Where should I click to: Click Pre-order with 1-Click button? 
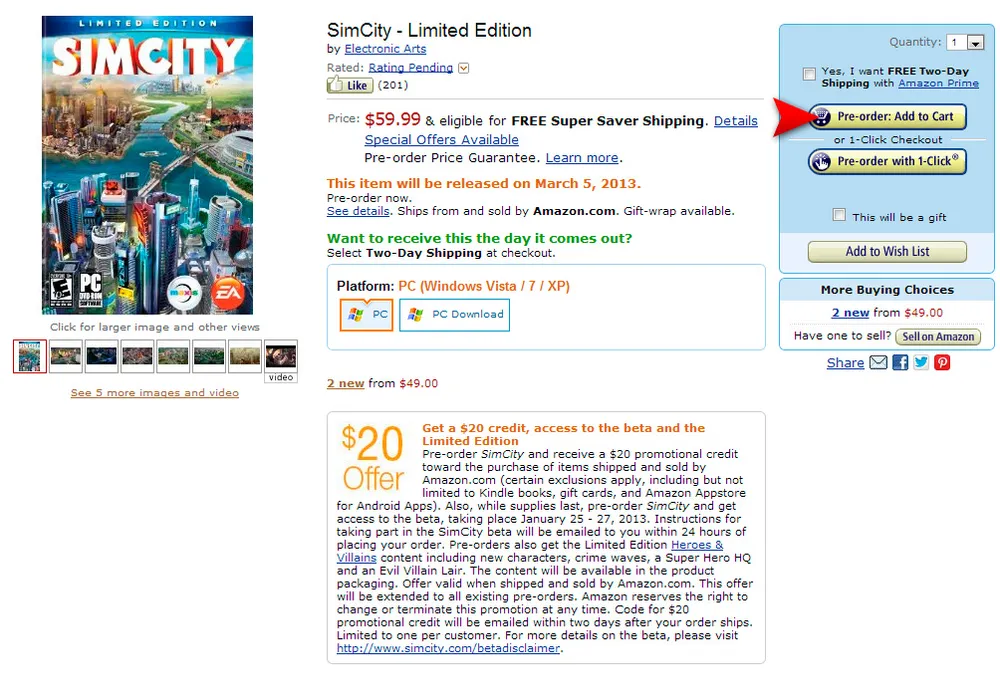(887, 161)
